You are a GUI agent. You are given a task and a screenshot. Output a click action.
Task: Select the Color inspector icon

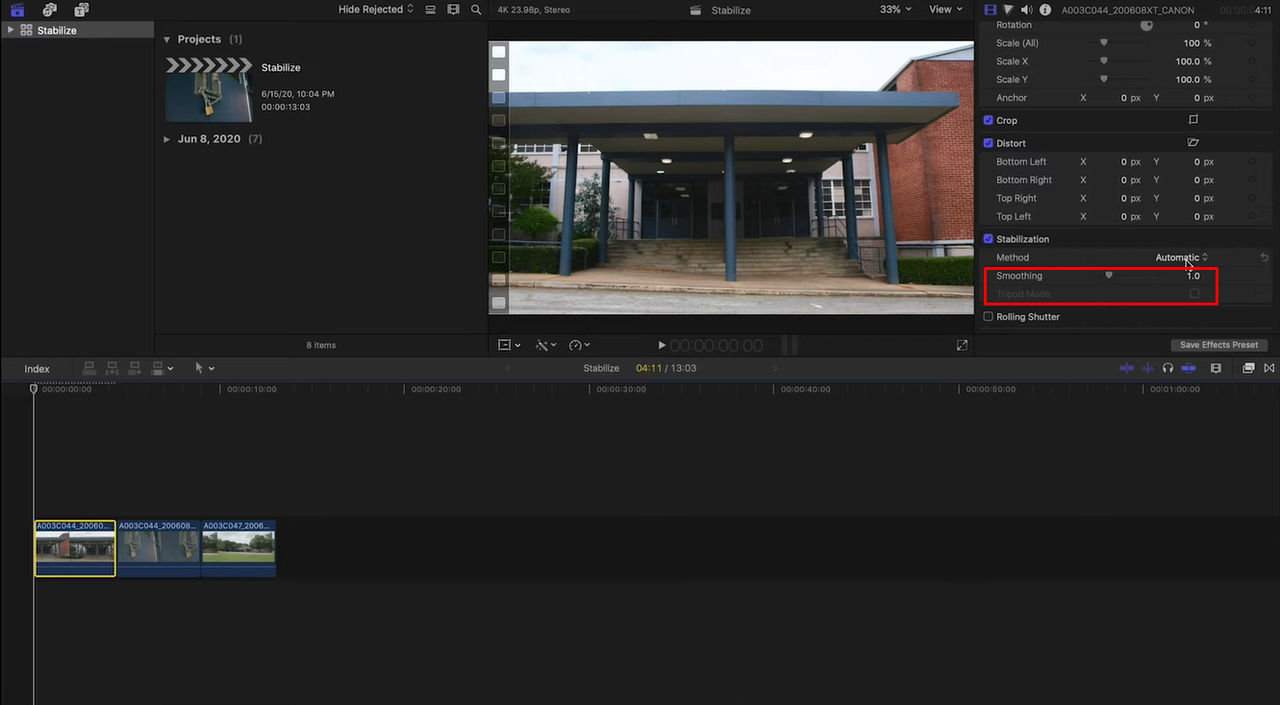(1008, 10)
